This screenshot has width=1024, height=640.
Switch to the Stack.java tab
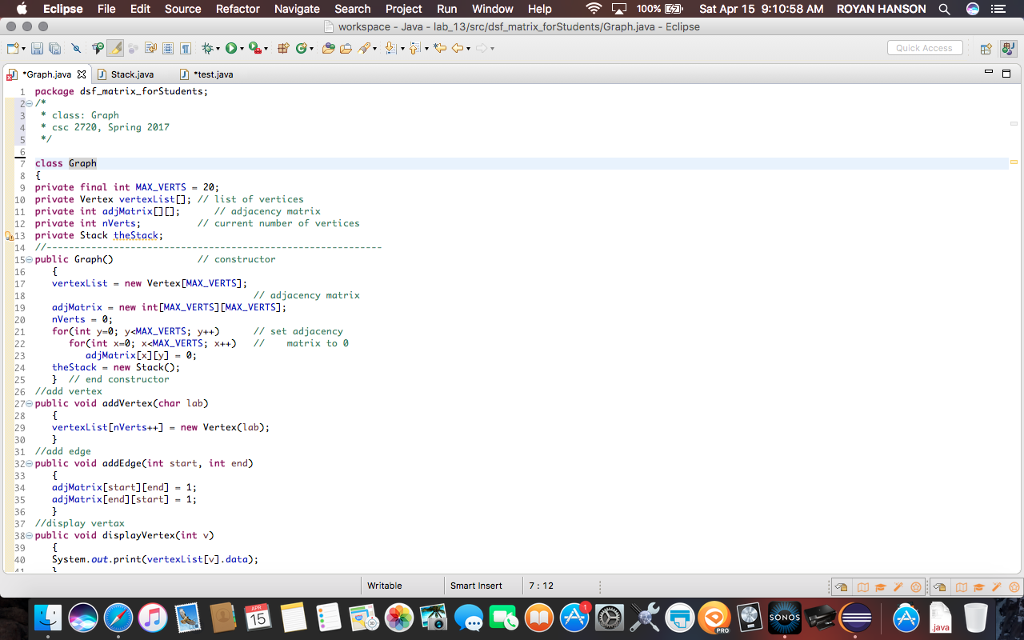click(x=131, y=75)
